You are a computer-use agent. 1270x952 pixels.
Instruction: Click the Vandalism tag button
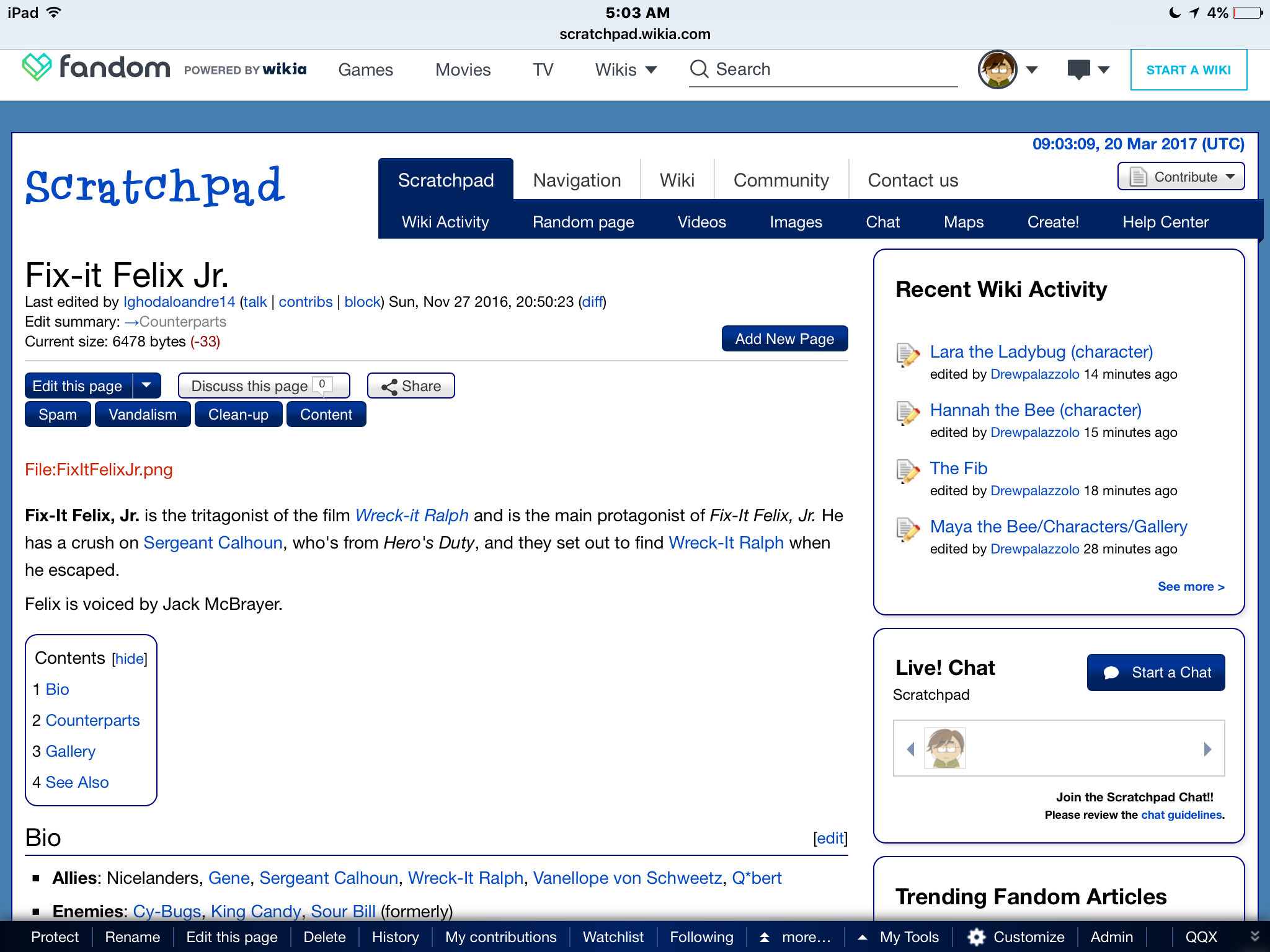coord(143,414)
